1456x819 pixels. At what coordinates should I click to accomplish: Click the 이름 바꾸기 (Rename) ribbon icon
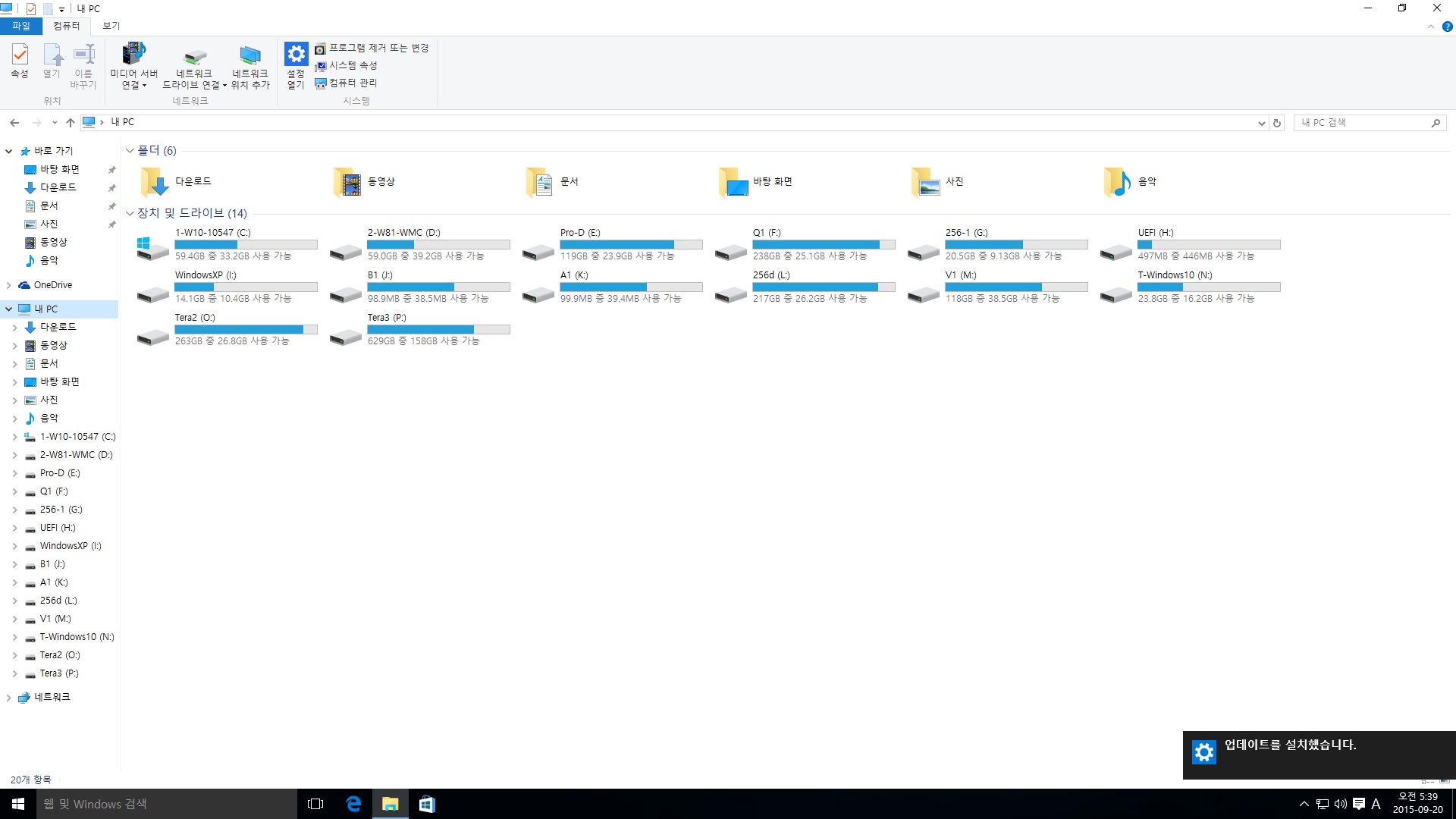[x=83, y=66]
